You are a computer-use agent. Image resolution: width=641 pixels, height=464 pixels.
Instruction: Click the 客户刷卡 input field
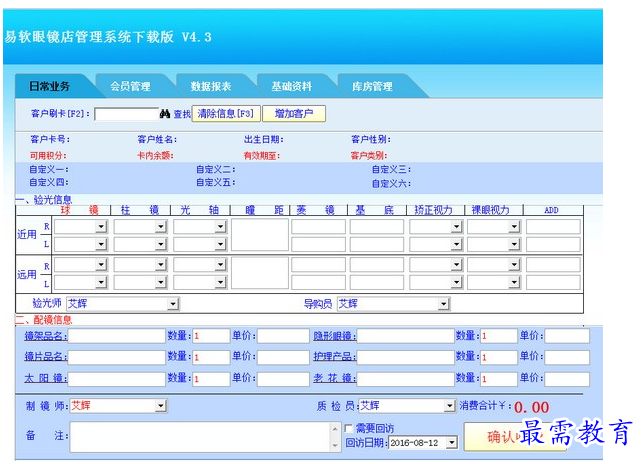pos(126,114)
